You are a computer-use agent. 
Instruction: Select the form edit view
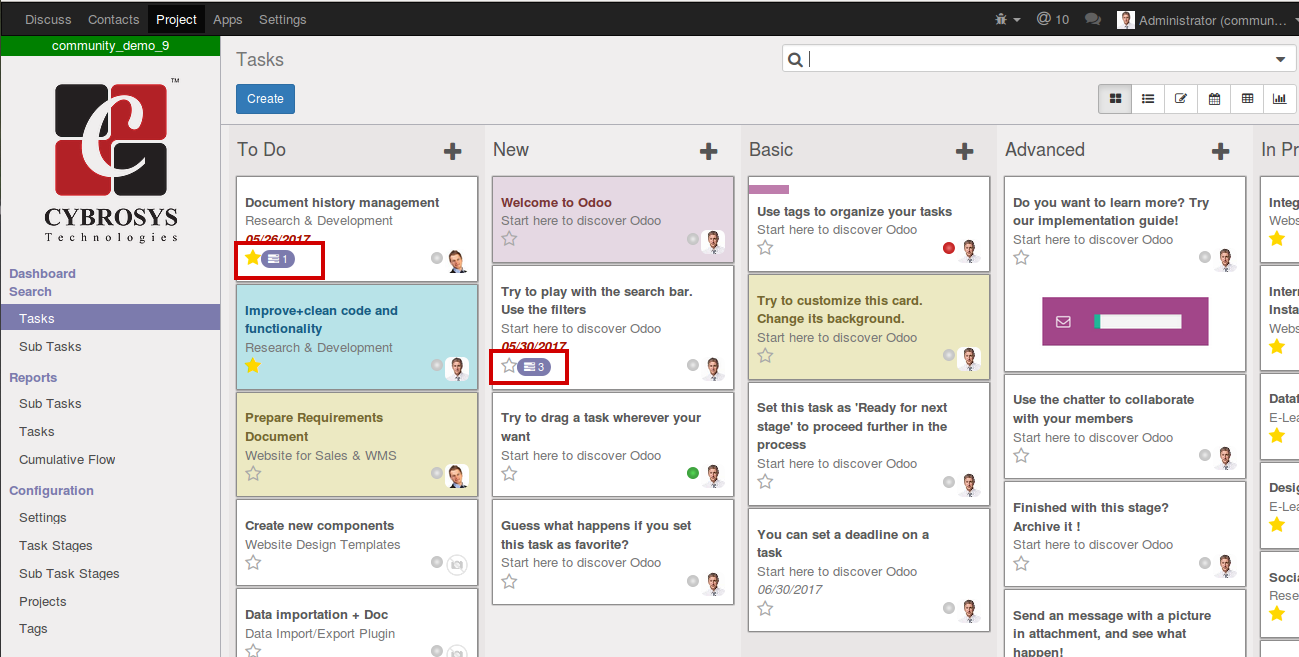pyautogui.click(x=1181, y=99)
